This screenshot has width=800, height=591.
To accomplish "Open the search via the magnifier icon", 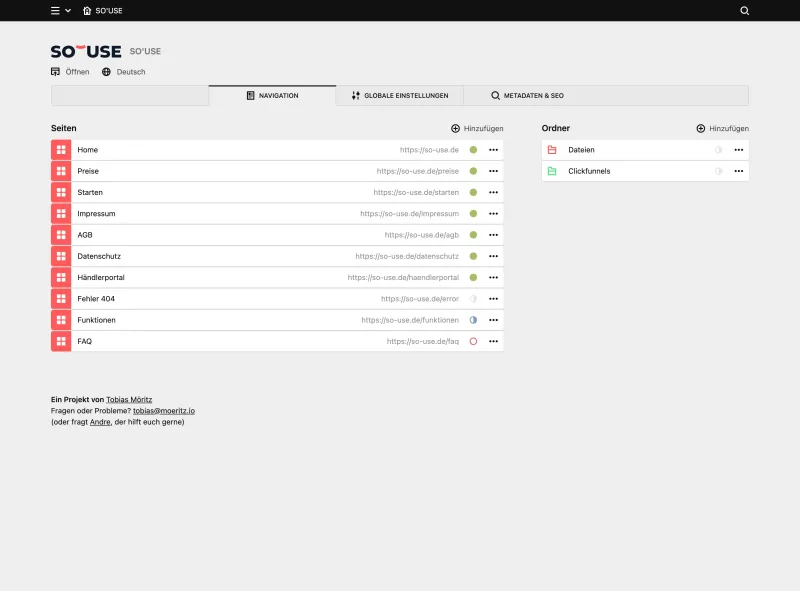I will point(745,11).
